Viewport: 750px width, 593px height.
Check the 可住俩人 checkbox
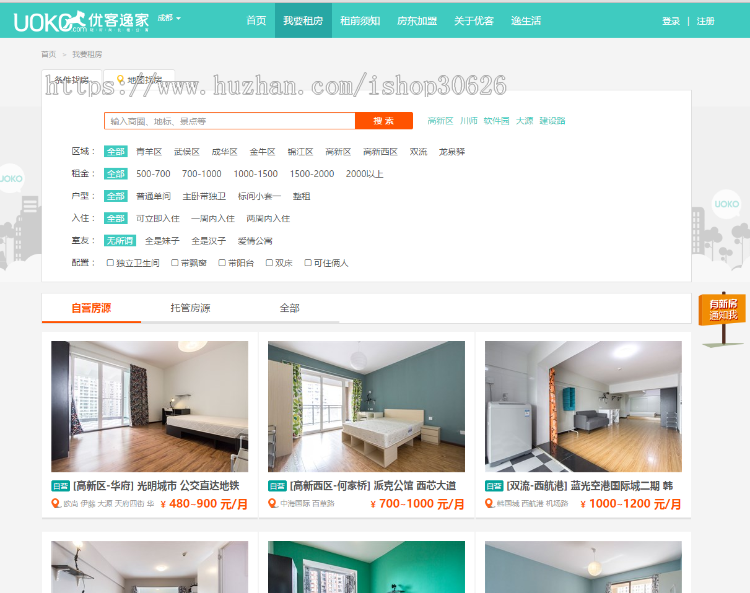click(308, 263)
